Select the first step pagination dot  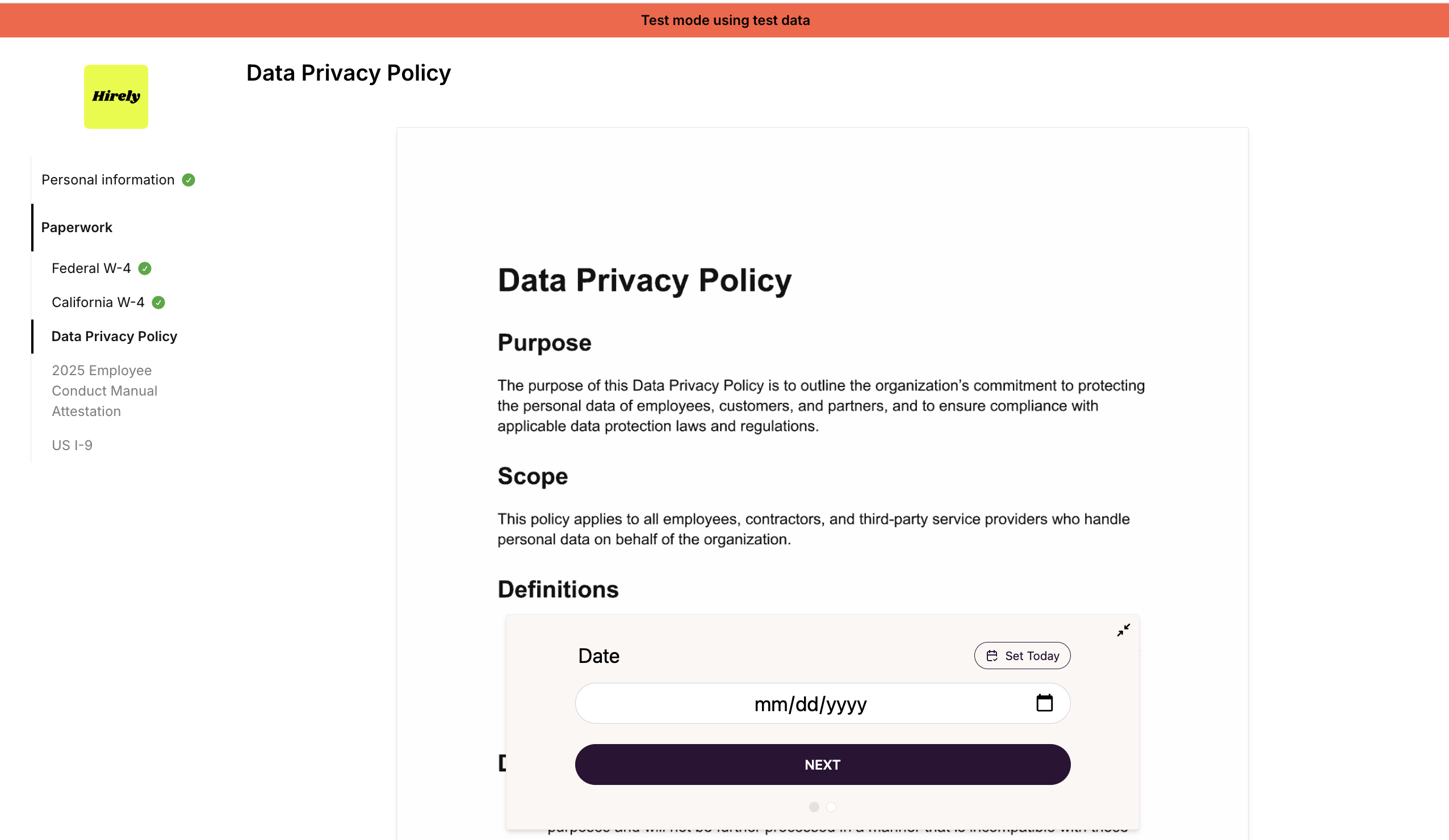(x=814, y=807)
